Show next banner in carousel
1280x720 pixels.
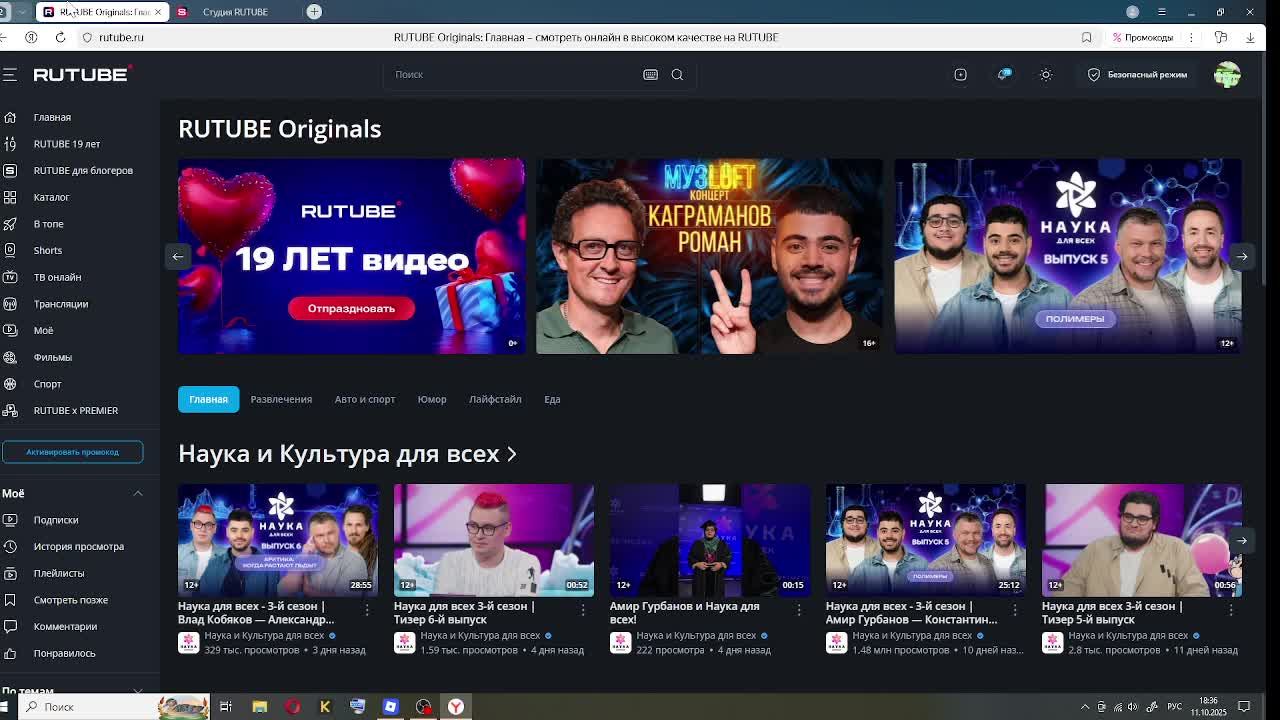click(x=1241, y=256)
